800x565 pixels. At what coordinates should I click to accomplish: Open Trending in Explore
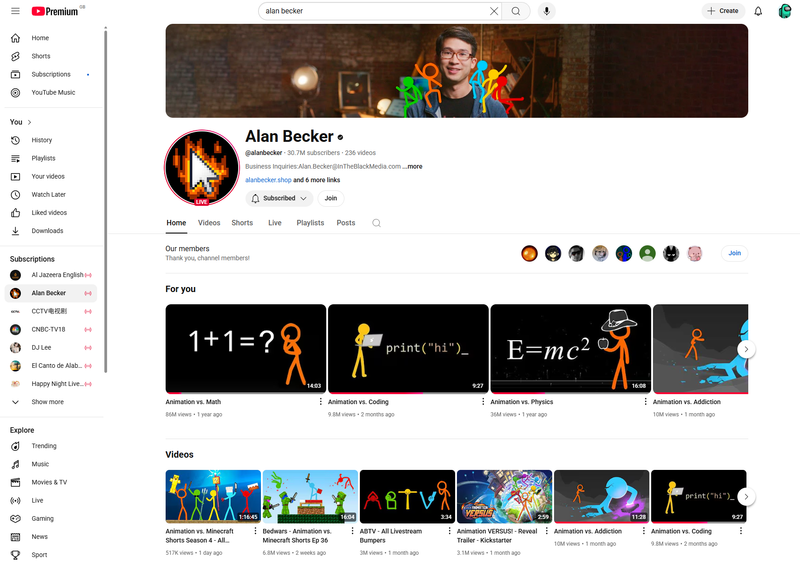pyautogui.click(x=51, y=446)
